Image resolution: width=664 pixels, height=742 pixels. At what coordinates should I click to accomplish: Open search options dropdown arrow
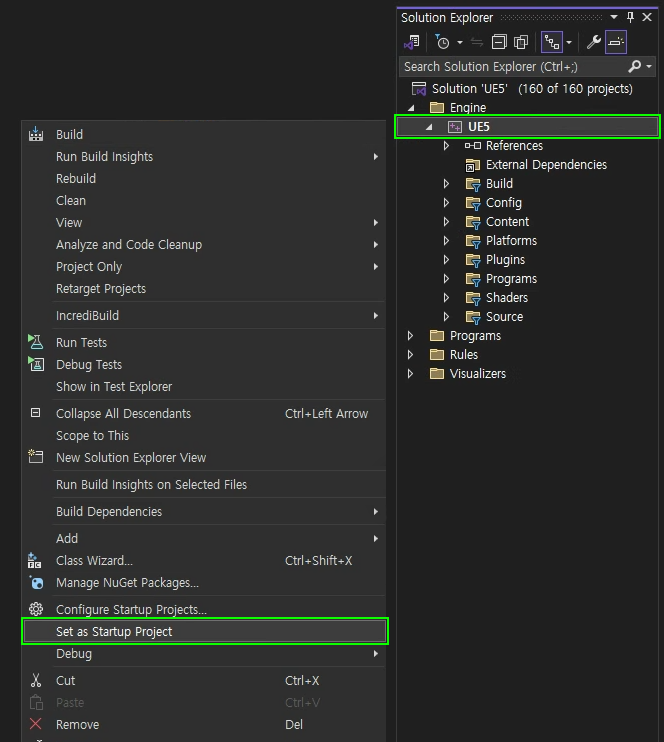pos(649,67)
